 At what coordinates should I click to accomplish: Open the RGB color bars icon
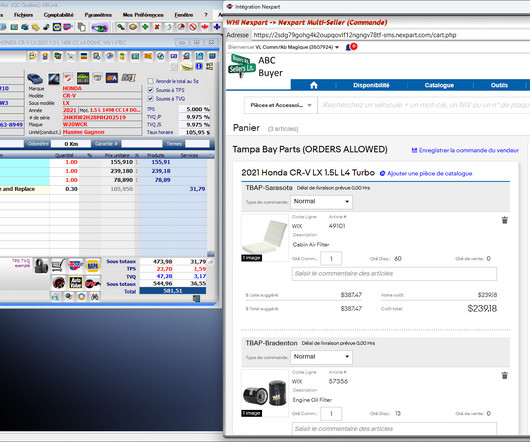pyautogui.click(x=83, y=56)
